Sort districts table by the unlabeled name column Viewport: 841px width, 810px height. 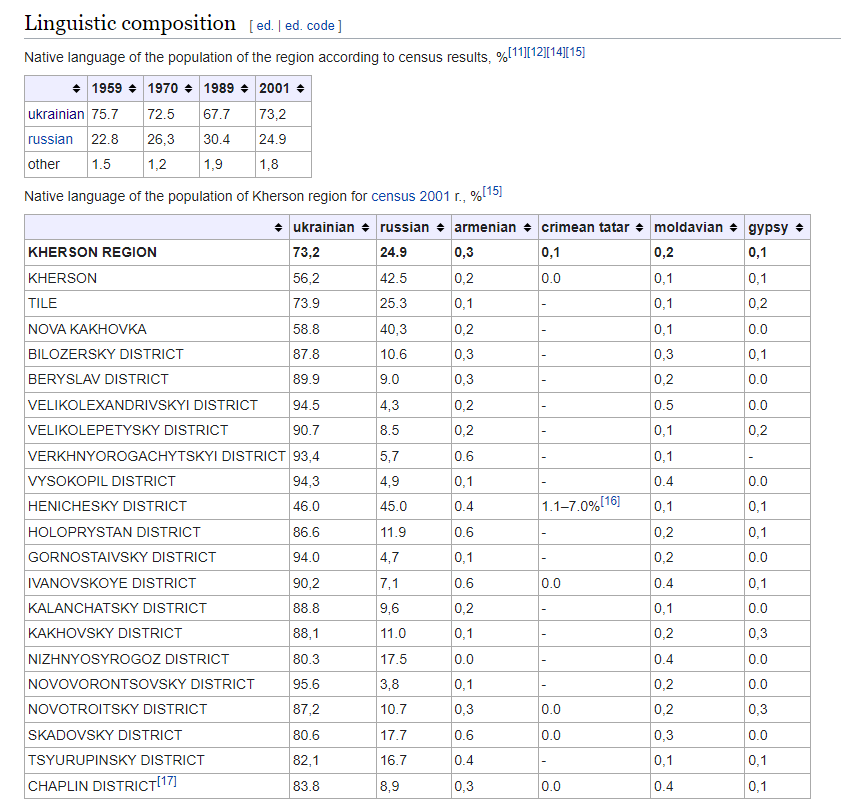point(279,228)
